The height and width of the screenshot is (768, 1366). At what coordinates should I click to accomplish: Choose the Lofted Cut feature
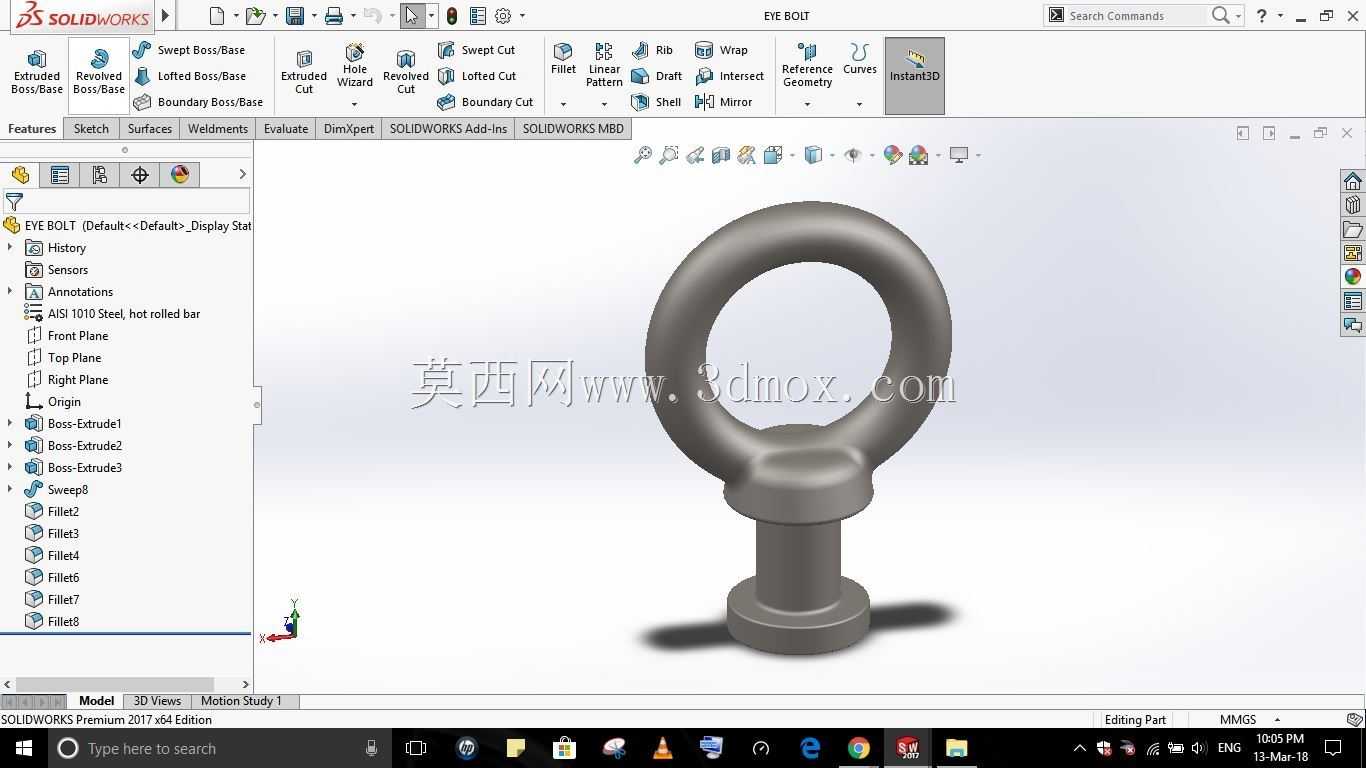(478, 76)
